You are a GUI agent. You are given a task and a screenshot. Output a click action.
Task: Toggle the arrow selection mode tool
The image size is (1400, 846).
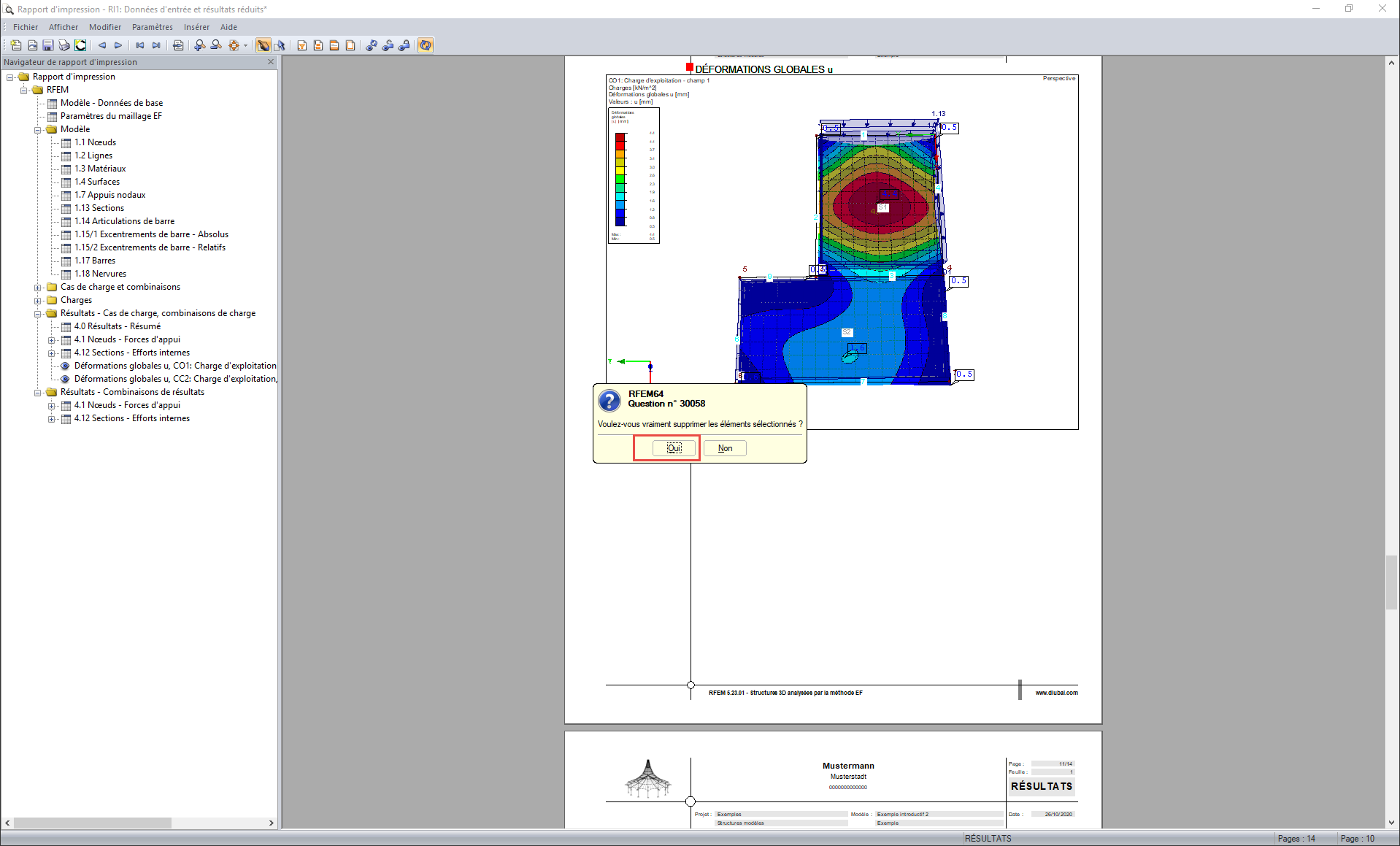280,45
